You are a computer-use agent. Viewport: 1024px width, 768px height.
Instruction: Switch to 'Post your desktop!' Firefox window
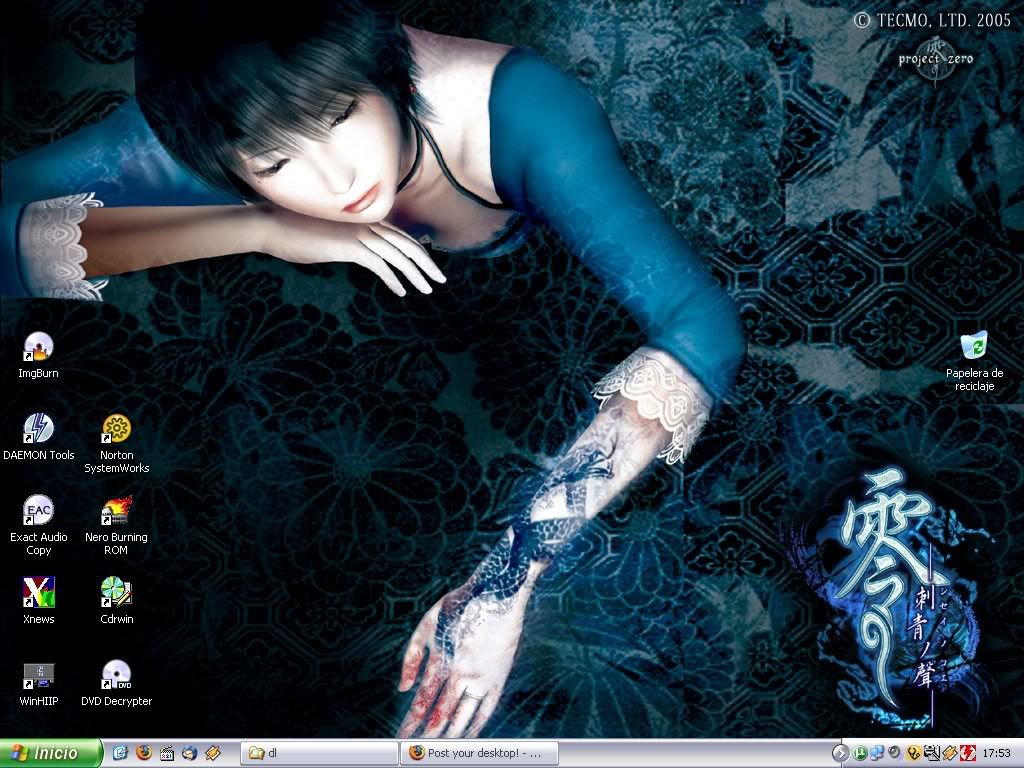pos(479,754)
